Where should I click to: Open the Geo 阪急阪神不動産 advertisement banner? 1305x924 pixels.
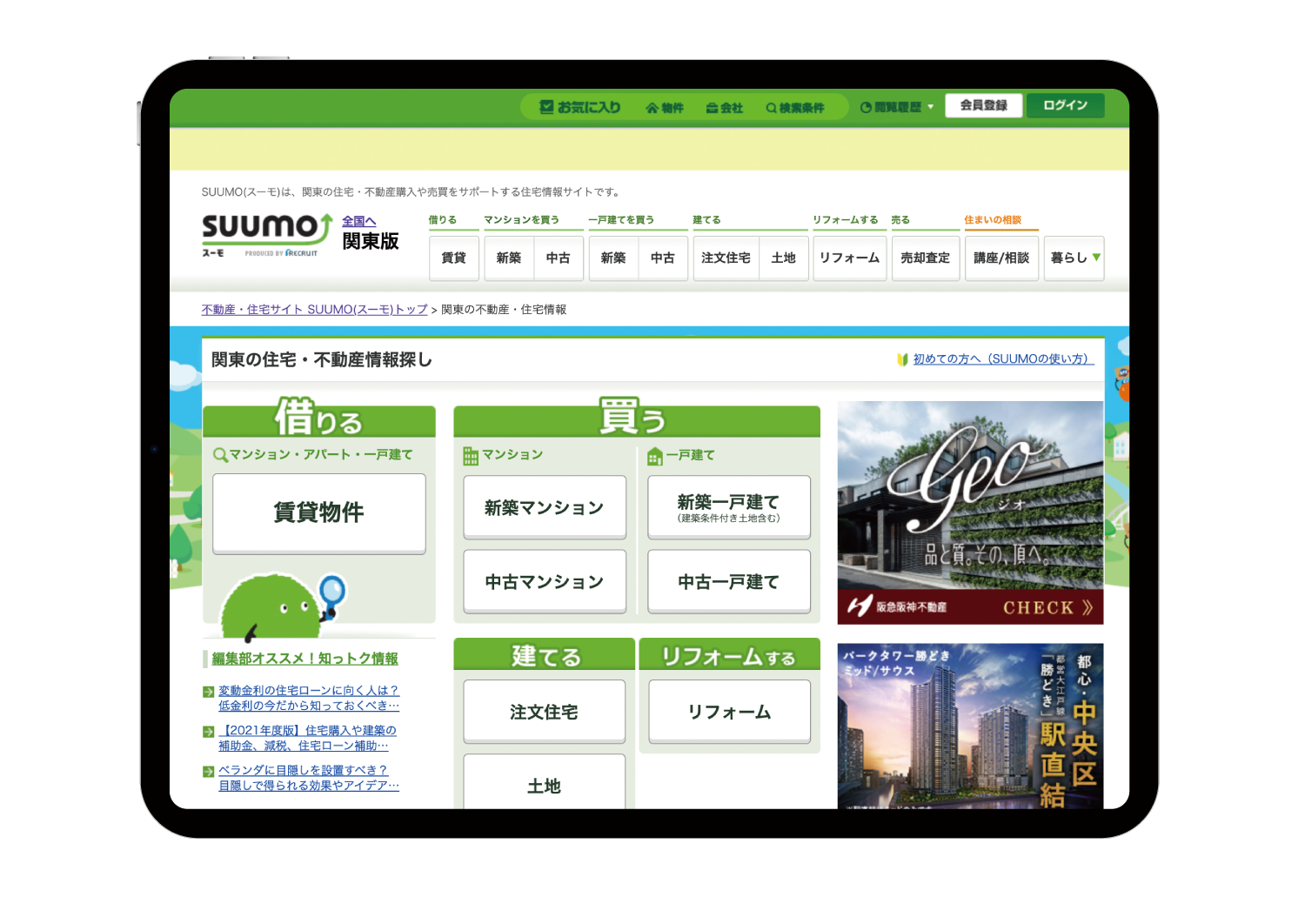tap(970, 512)
